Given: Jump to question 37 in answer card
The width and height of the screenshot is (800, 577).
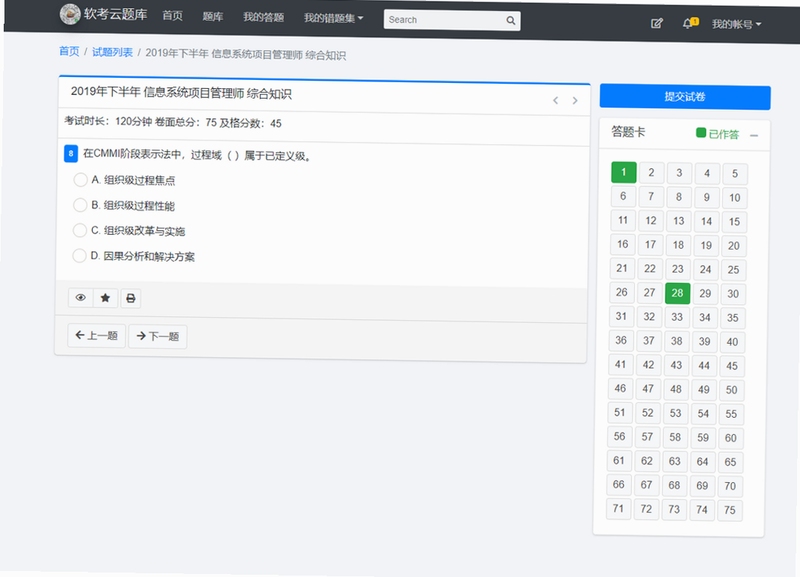Looking at the screenshot, I should click(x=648, y=340).
